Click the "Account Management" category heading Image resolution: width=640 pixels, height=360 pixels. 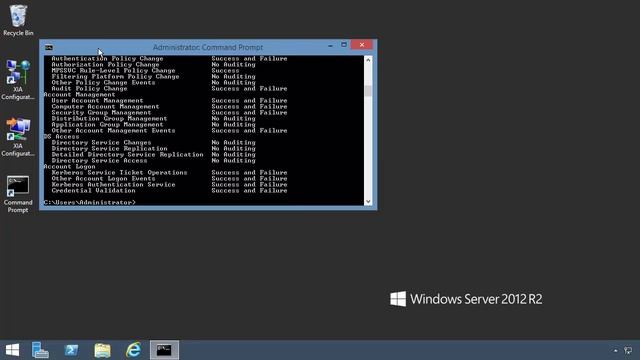(x=80, y=95)
